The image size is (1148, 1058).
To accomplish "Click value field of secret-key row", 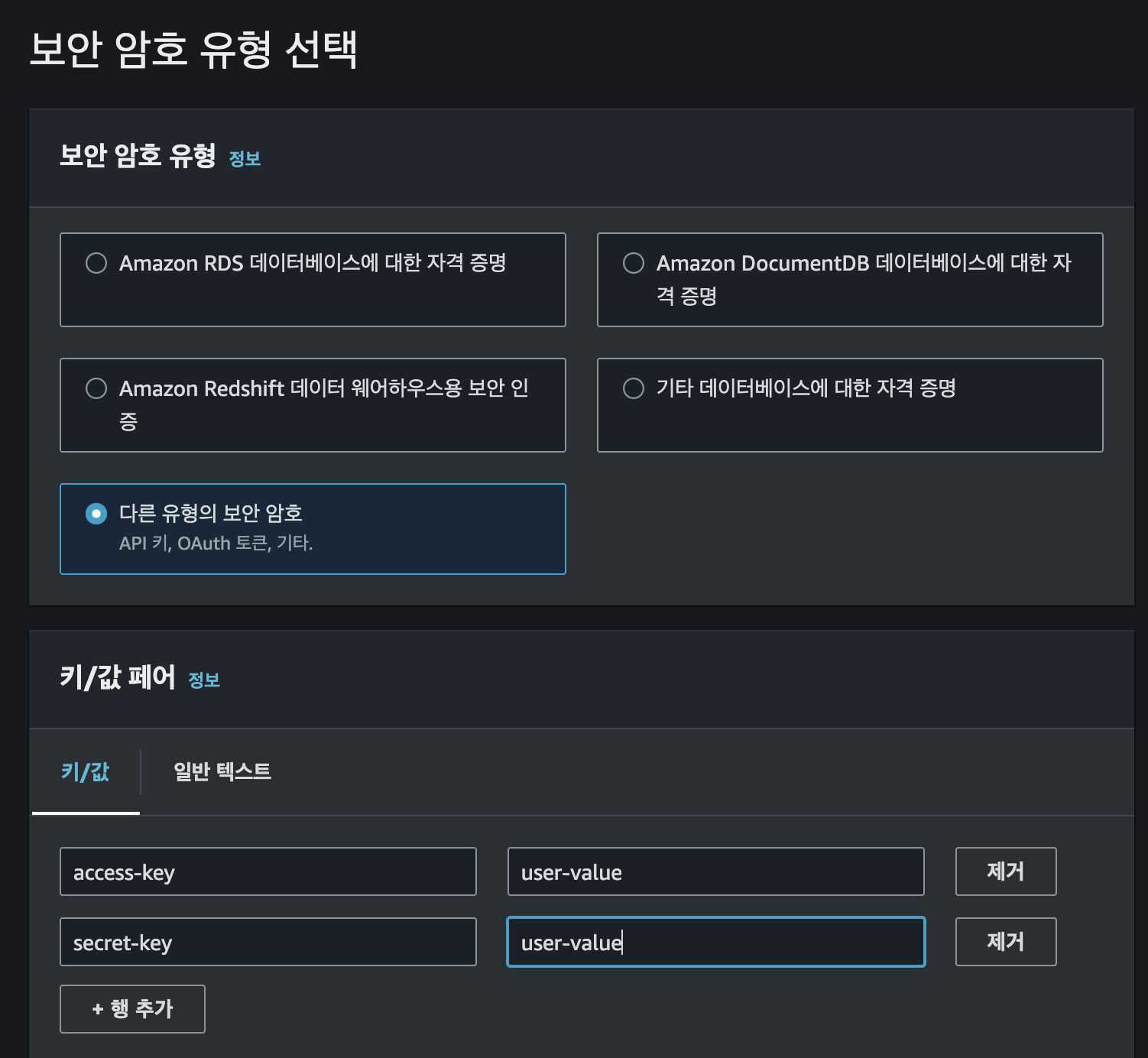I will [716, 942].
